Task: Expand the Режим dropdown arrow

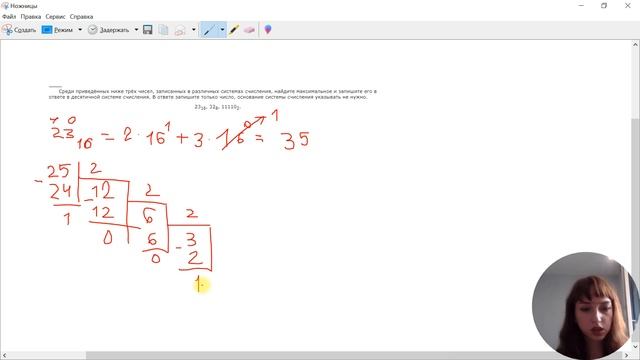Action: [80, 30]
